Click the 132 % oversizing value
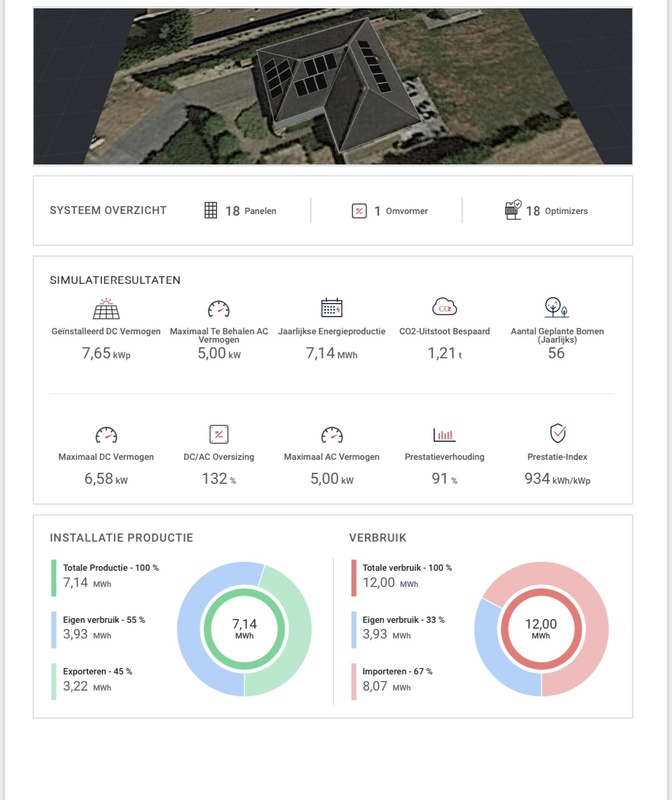 click(x=219, y=479)
